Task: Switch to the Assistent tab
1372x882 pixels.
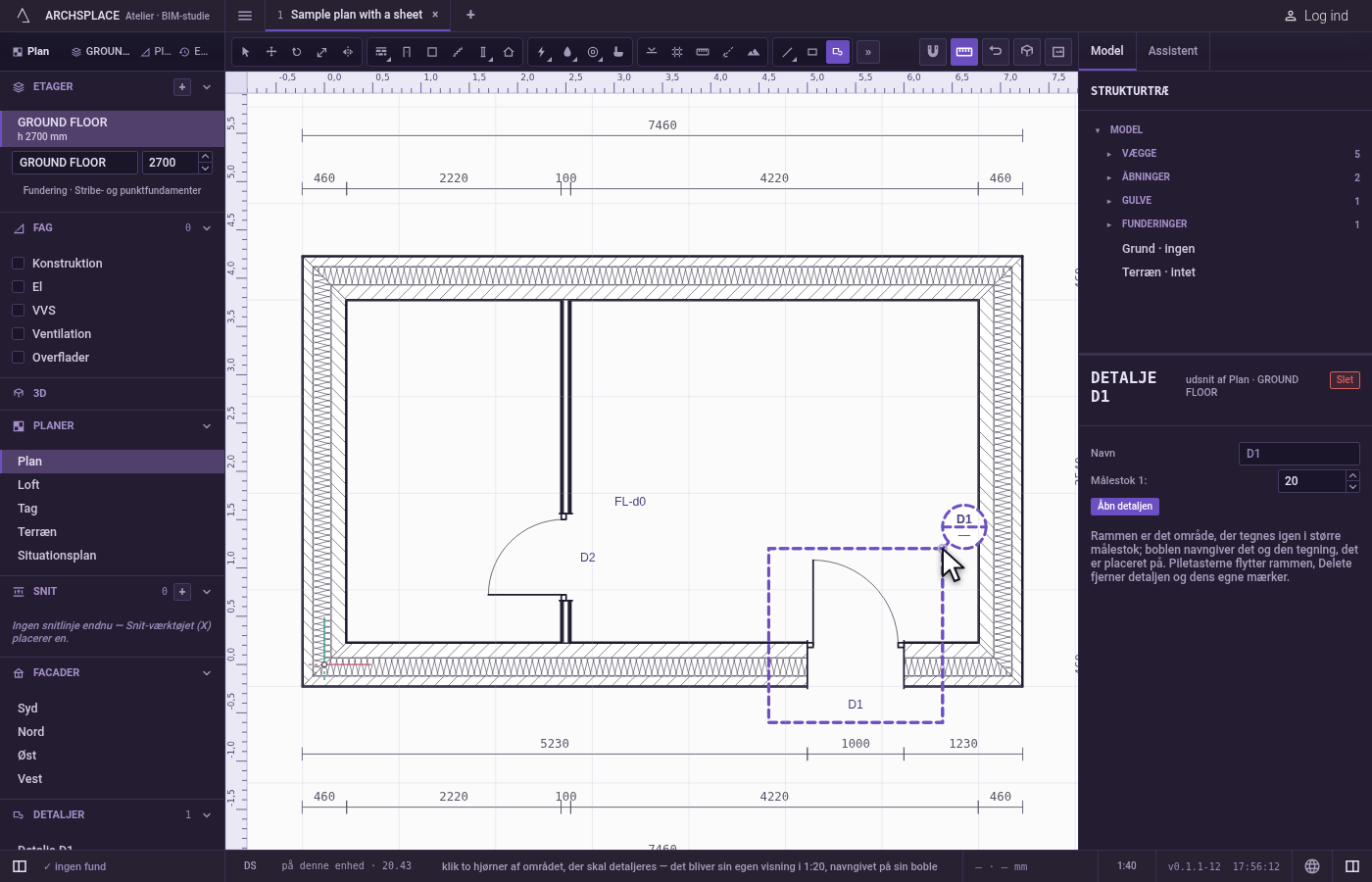Action: tap(1173, 51)
